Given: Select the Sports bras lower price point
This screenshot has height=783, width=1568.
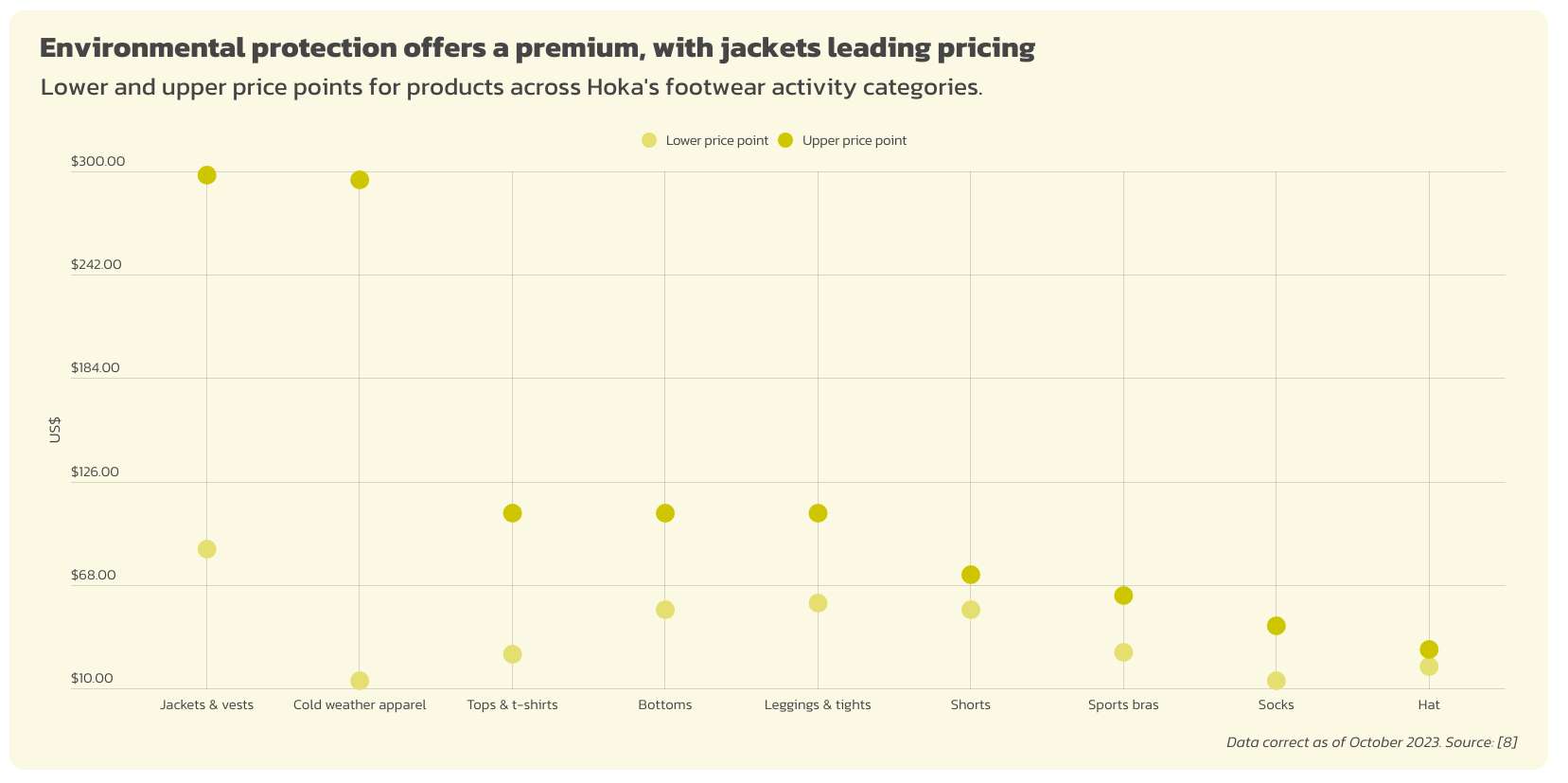Looking at the screenshot, I should pyautogui.click(x=1123, y=652).
